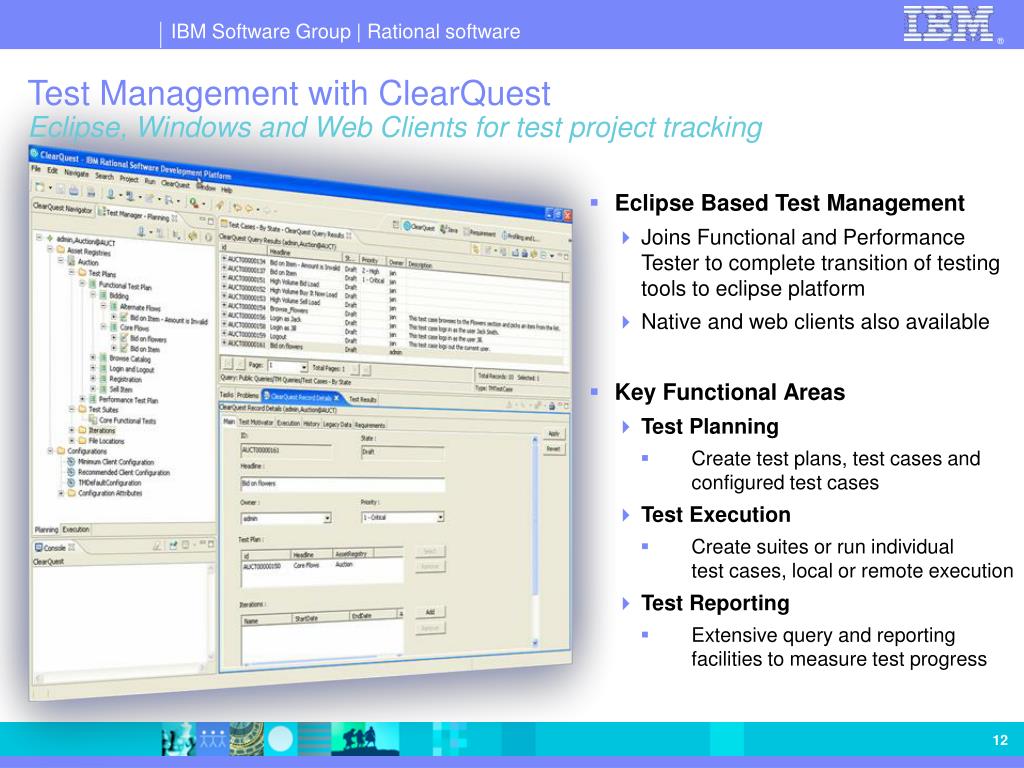Click the ID field showing AUCT00000161
Viewport: 1024px width, 768px height.
[286, 450]
